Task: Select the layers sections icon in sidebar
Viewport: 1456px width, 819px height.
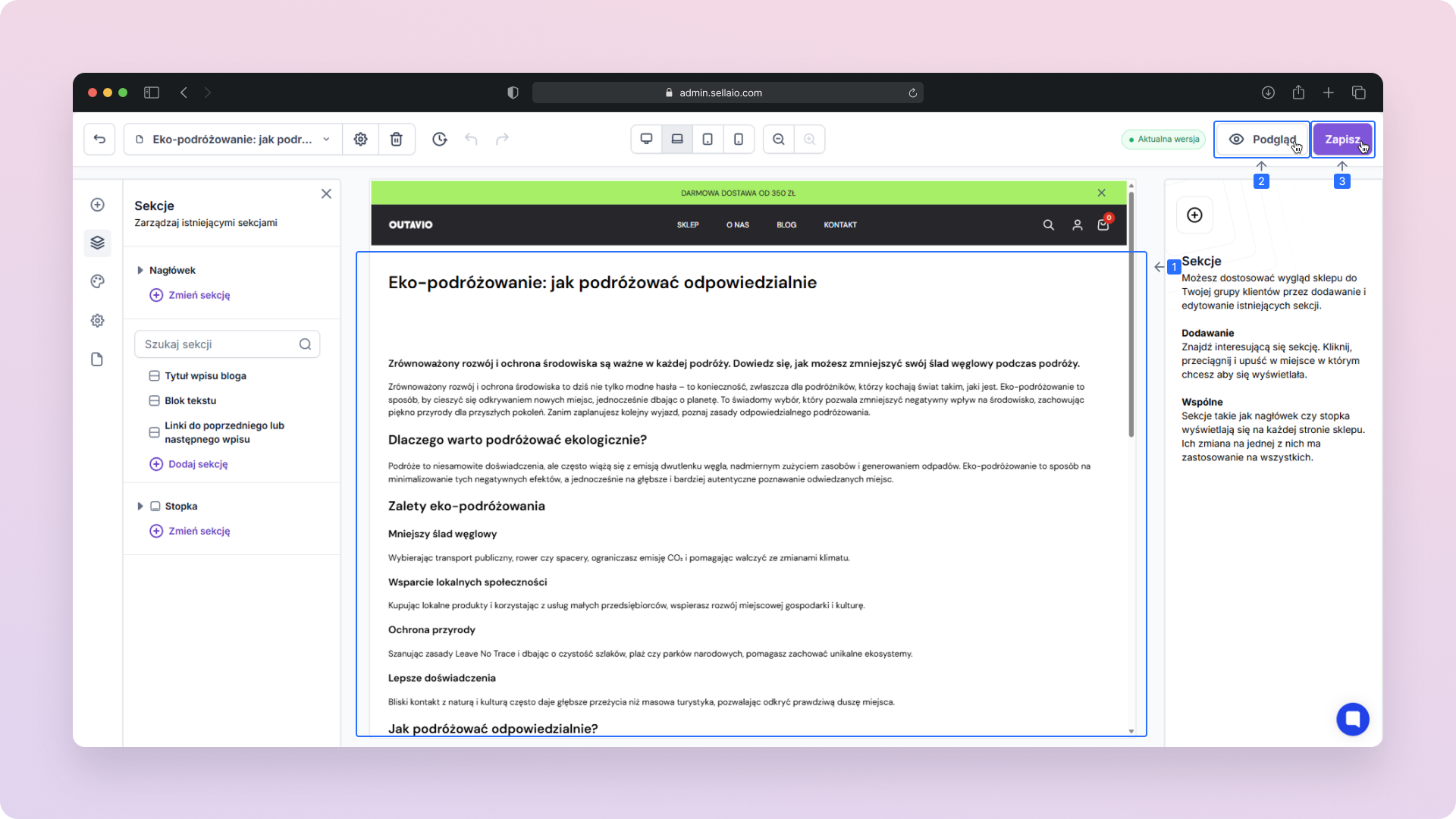Action: (97, 243)
